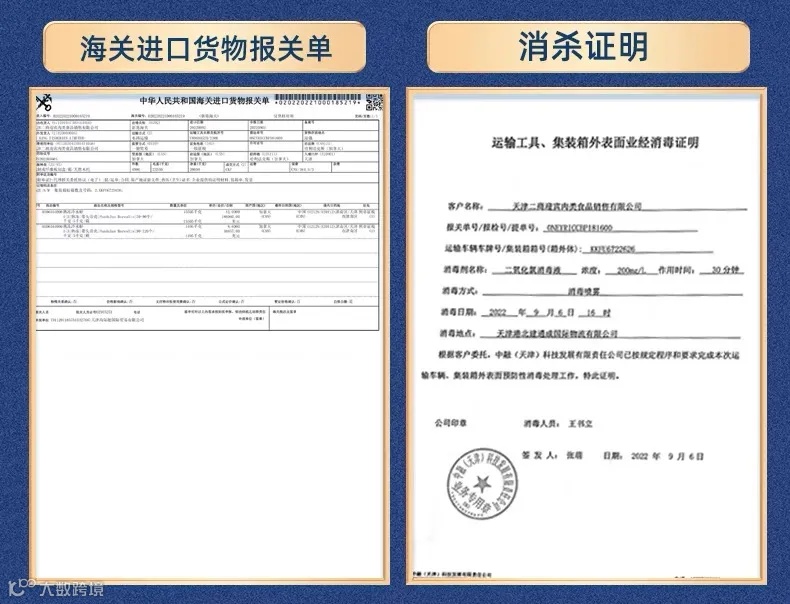This screenshot has width=790, height=604.
Task: Click the round red company seal stamp
Action: pos(482,485)
